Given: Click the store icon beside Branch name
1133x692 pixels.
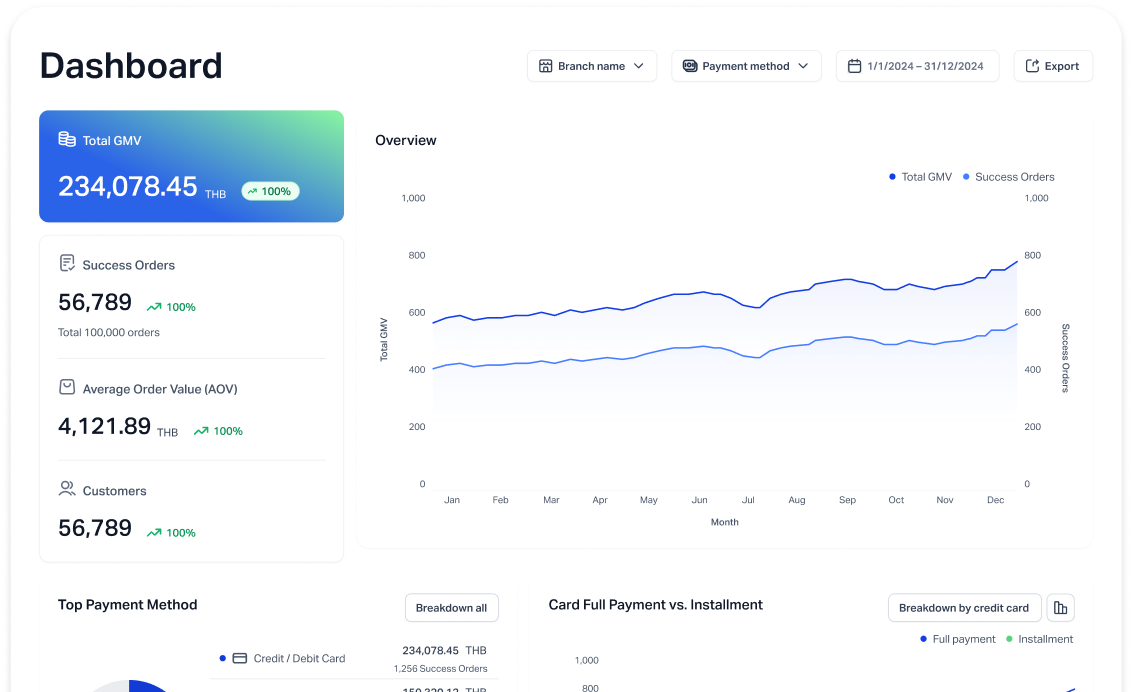Looking at the screenshot, I should pos(545,66).
